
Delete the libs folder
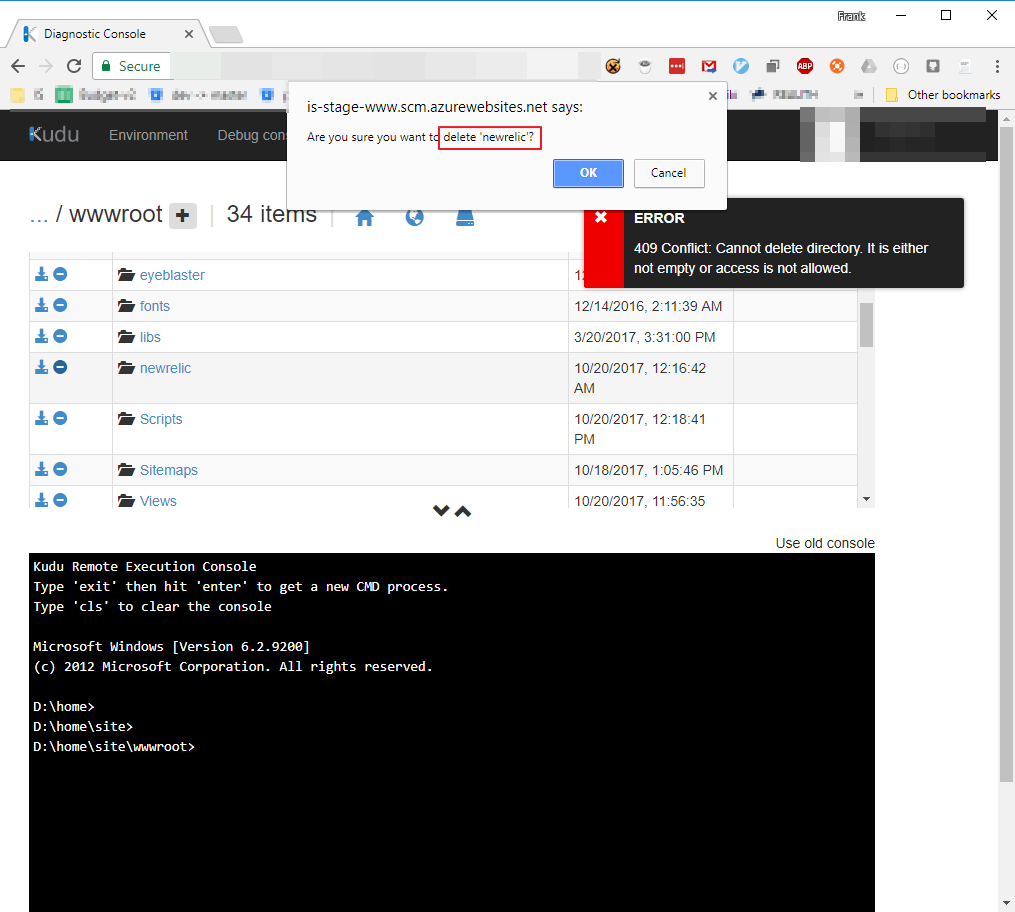click(x=60, y=336)
